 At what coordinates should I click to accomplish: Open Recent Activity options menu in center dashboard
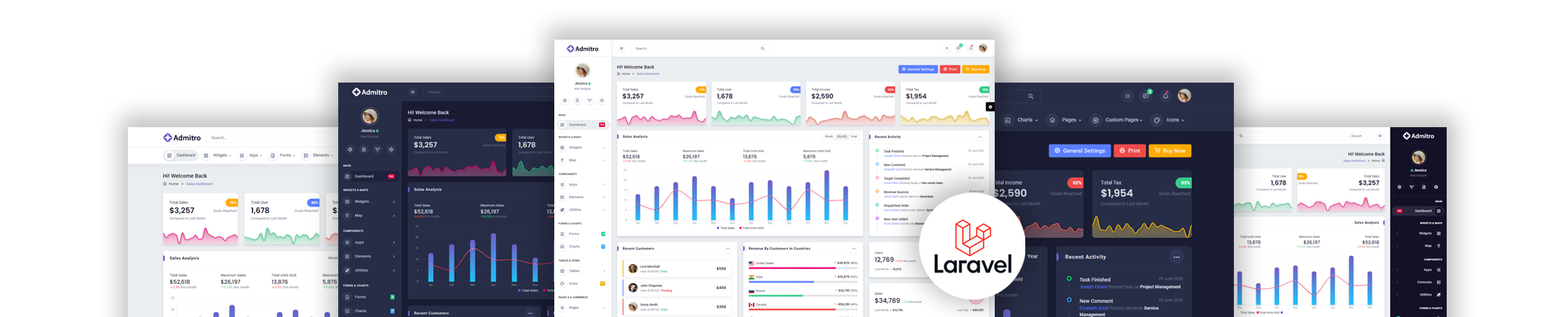point(980,137)
